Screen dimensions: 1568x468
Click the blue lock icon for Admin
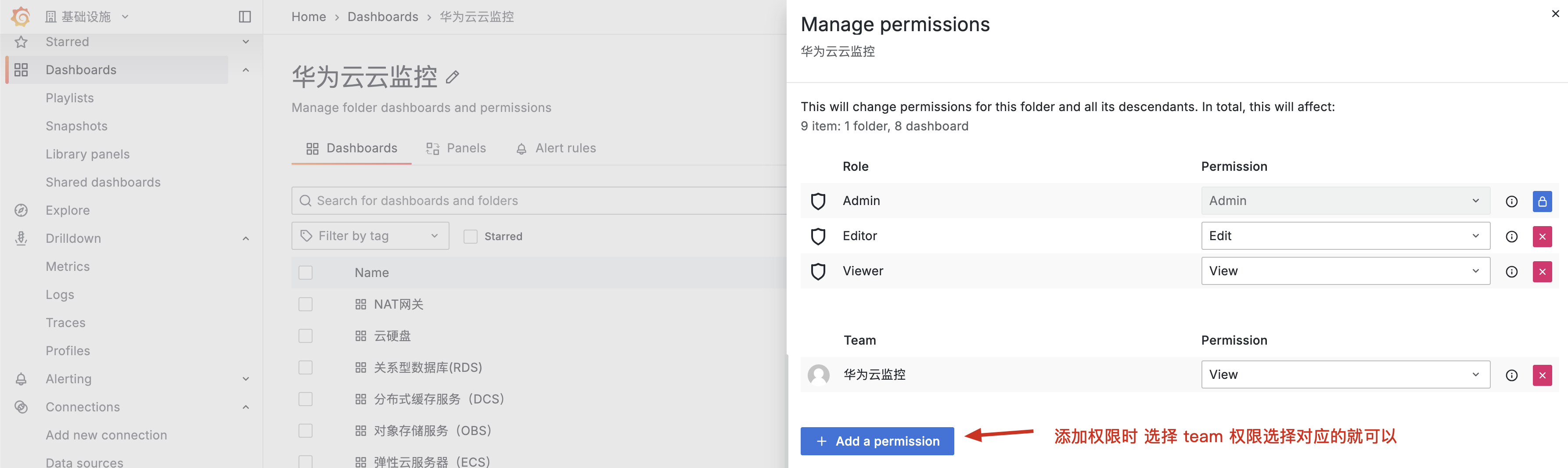(1541, 201)
